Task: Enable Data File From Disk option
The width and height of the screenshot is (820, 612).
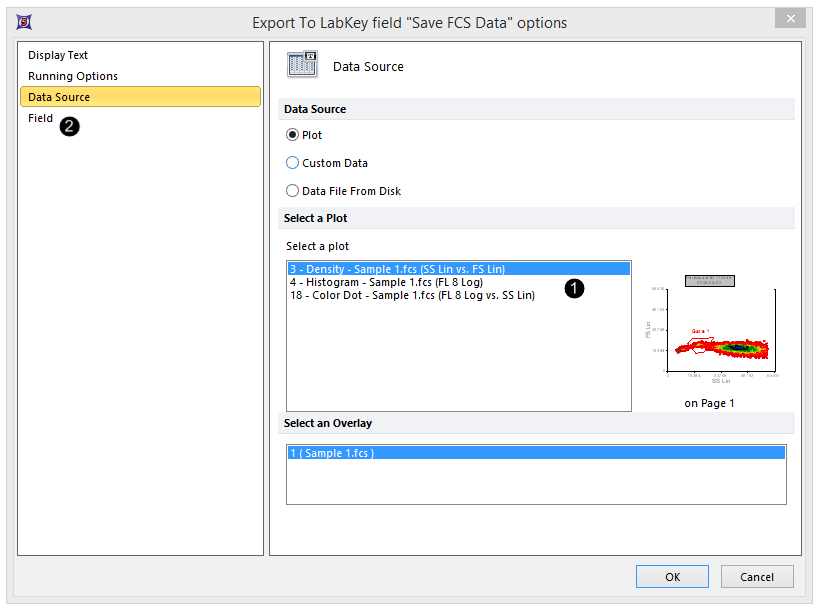Action: click(x=293, y=191)
